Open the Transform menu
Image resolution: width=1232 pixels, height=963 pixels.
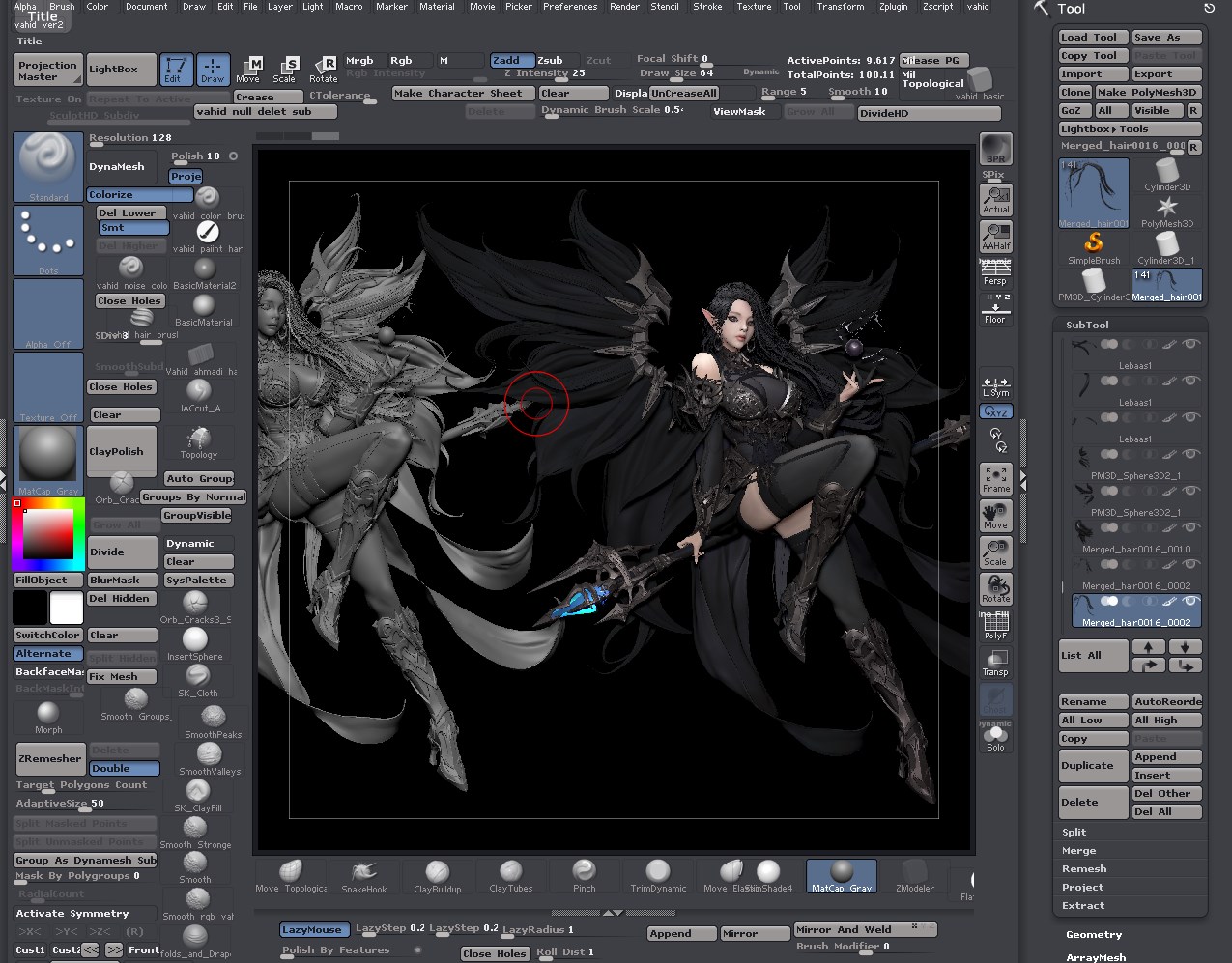(x=841, y=6)
